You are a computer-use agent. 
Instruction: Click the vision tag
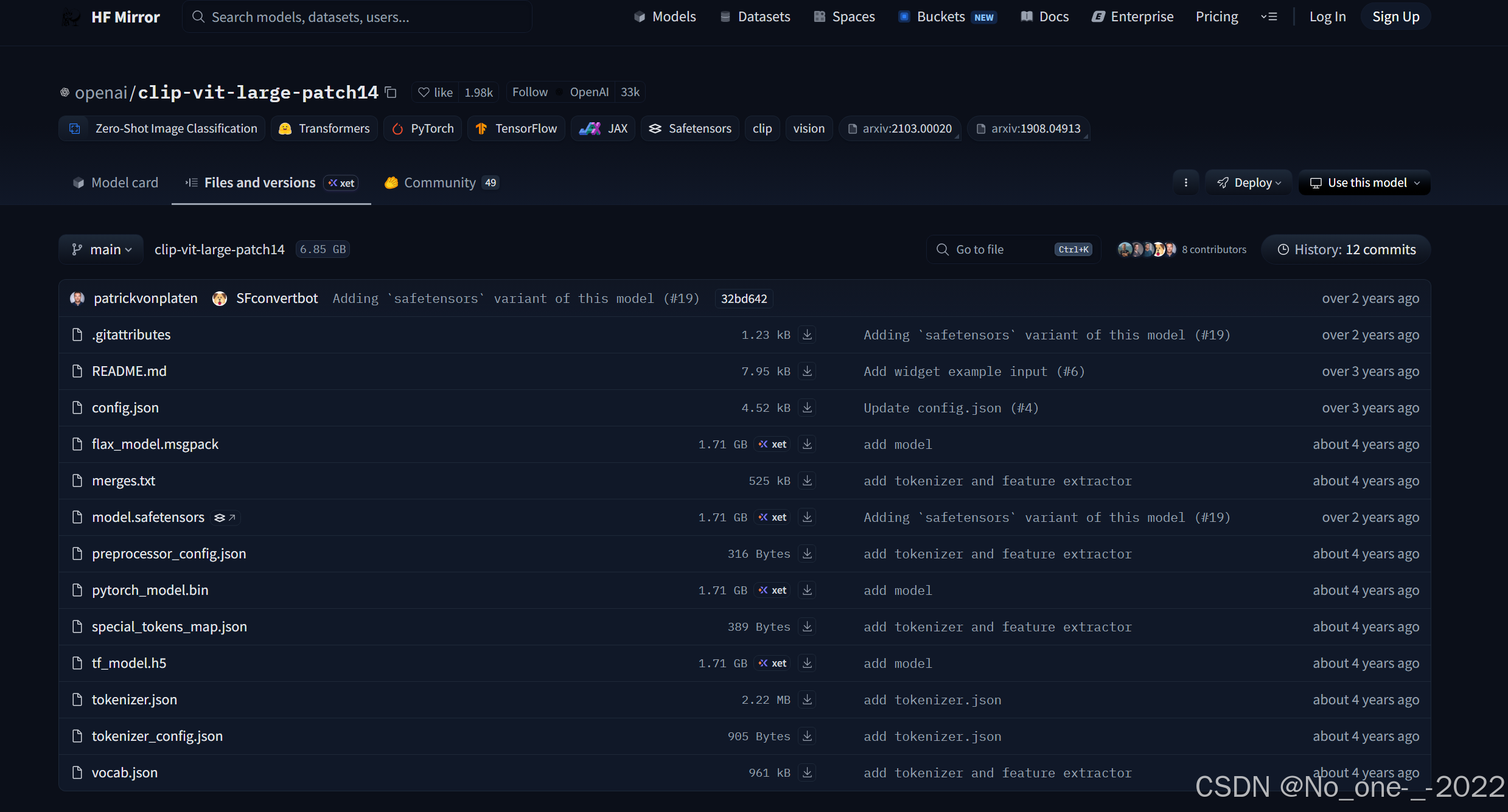coord(809,128)
